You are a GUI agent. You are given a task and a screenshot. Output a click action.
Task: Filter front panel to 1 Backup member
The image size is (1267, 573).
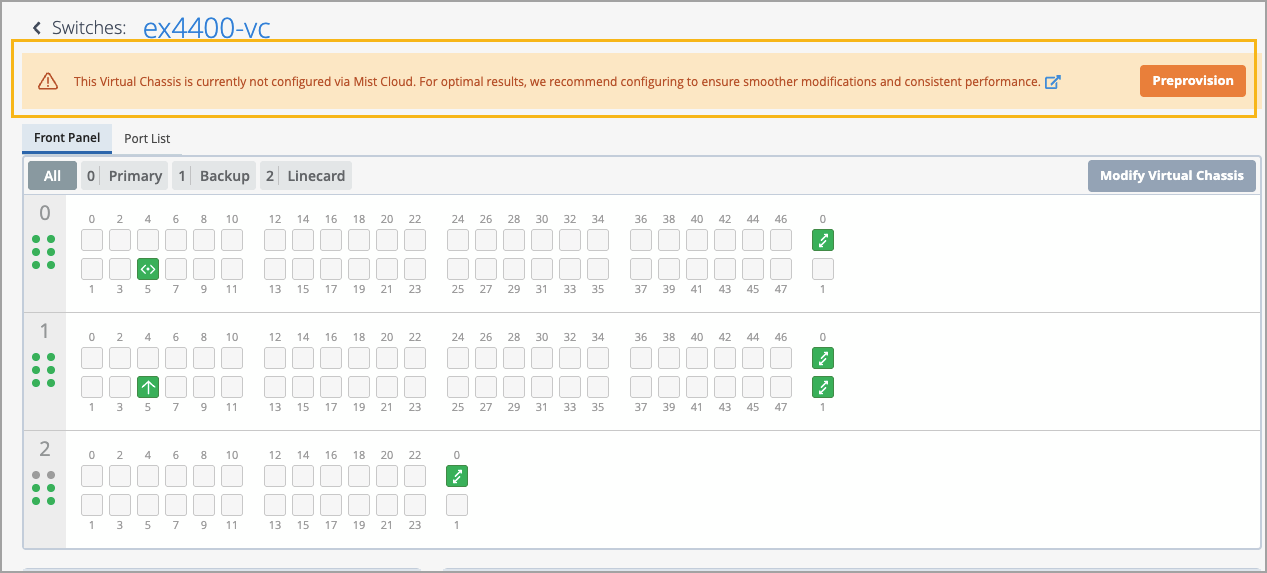(214, 176)
